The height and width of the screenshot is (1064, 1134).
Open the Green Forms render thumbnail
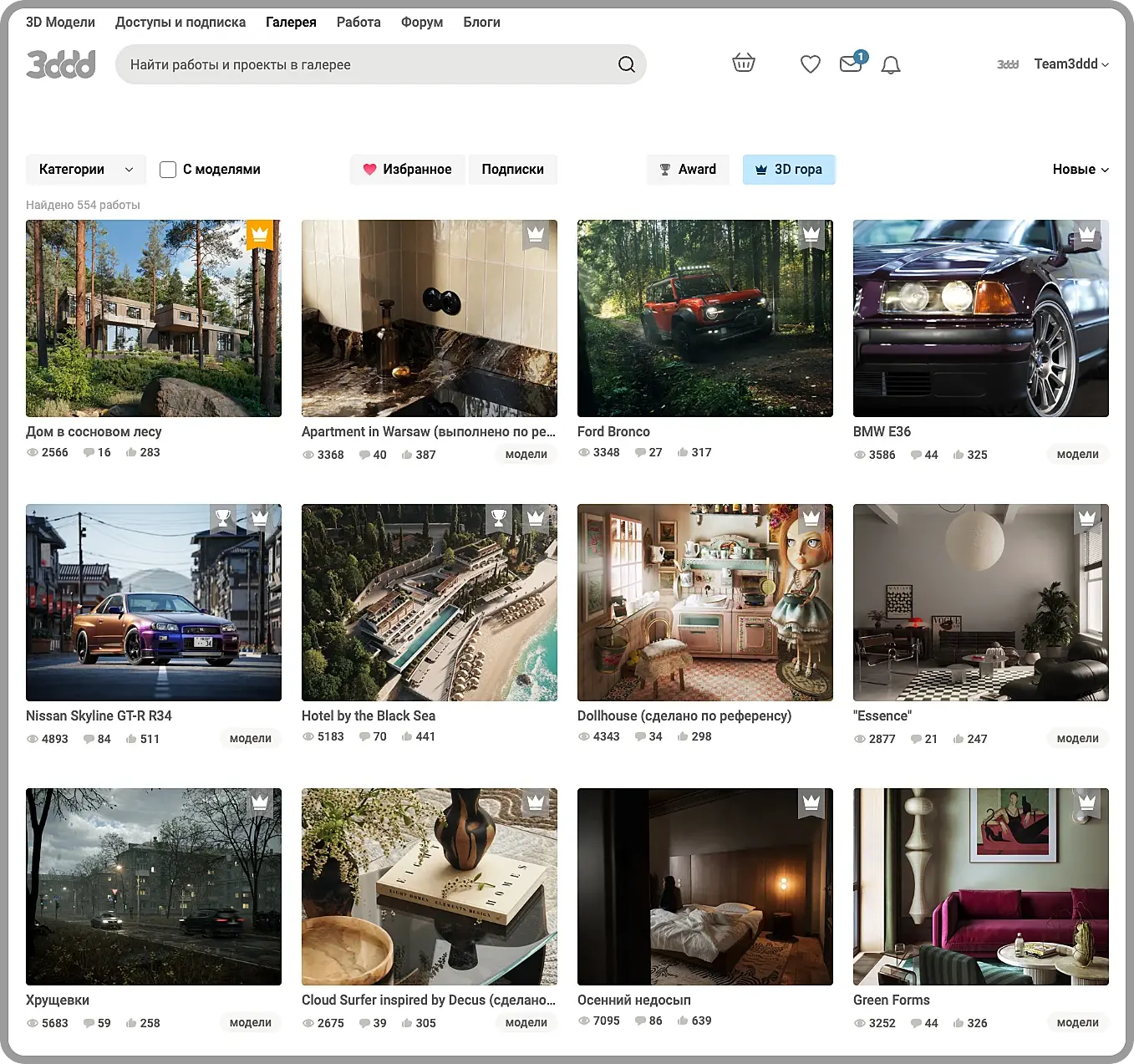(981, 887)
